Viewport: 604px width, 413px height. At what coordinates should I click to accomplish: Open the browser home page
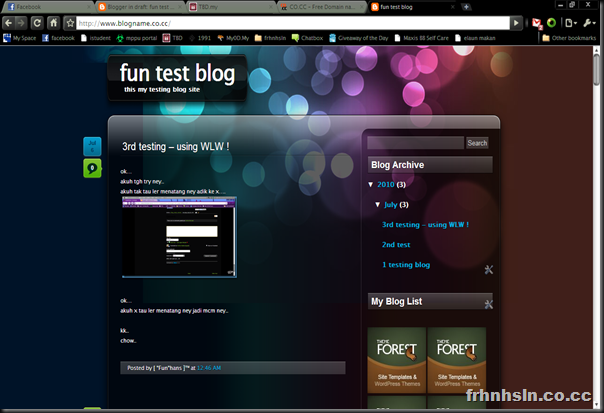click(53, 23)
